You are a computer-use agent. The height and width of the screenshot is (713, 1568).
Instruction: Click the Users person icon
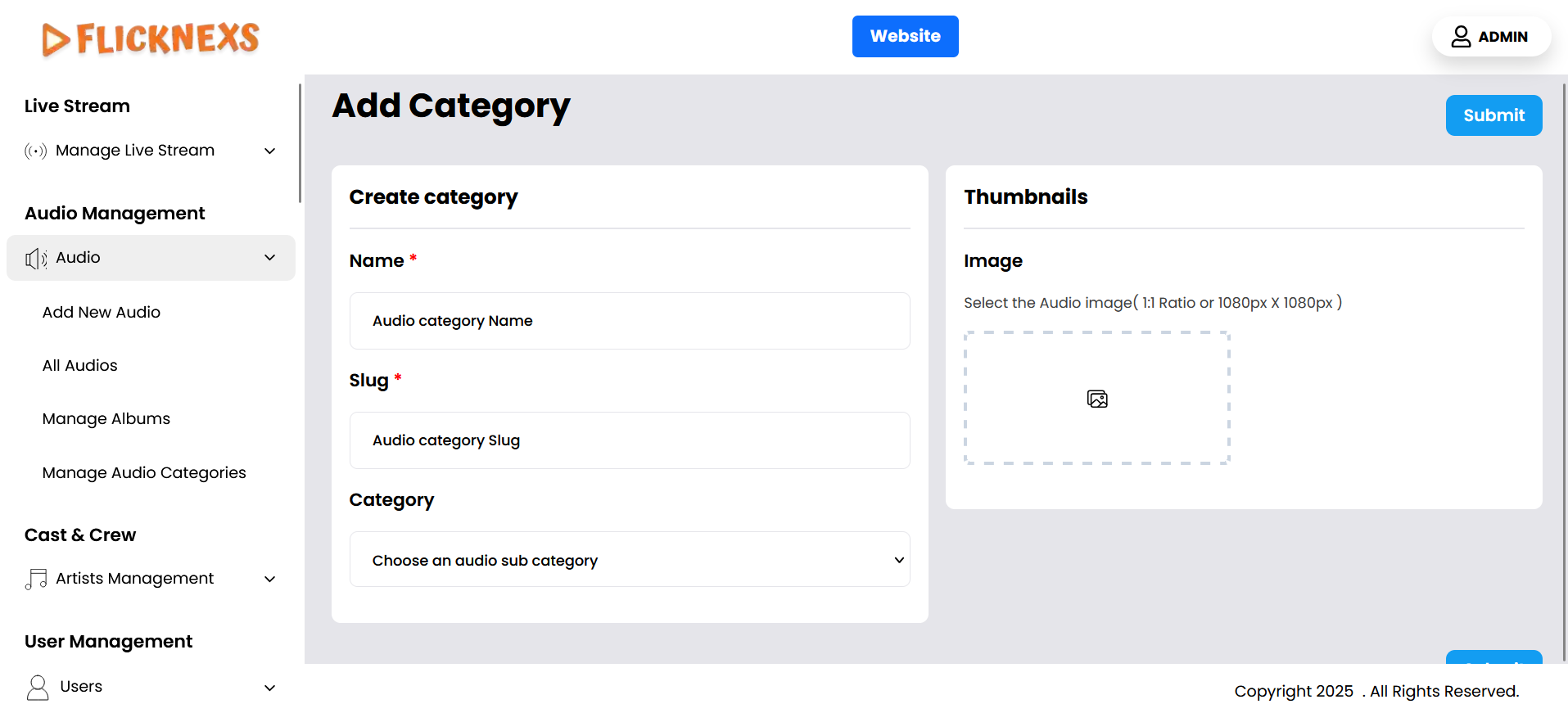(x=38, y=688)
